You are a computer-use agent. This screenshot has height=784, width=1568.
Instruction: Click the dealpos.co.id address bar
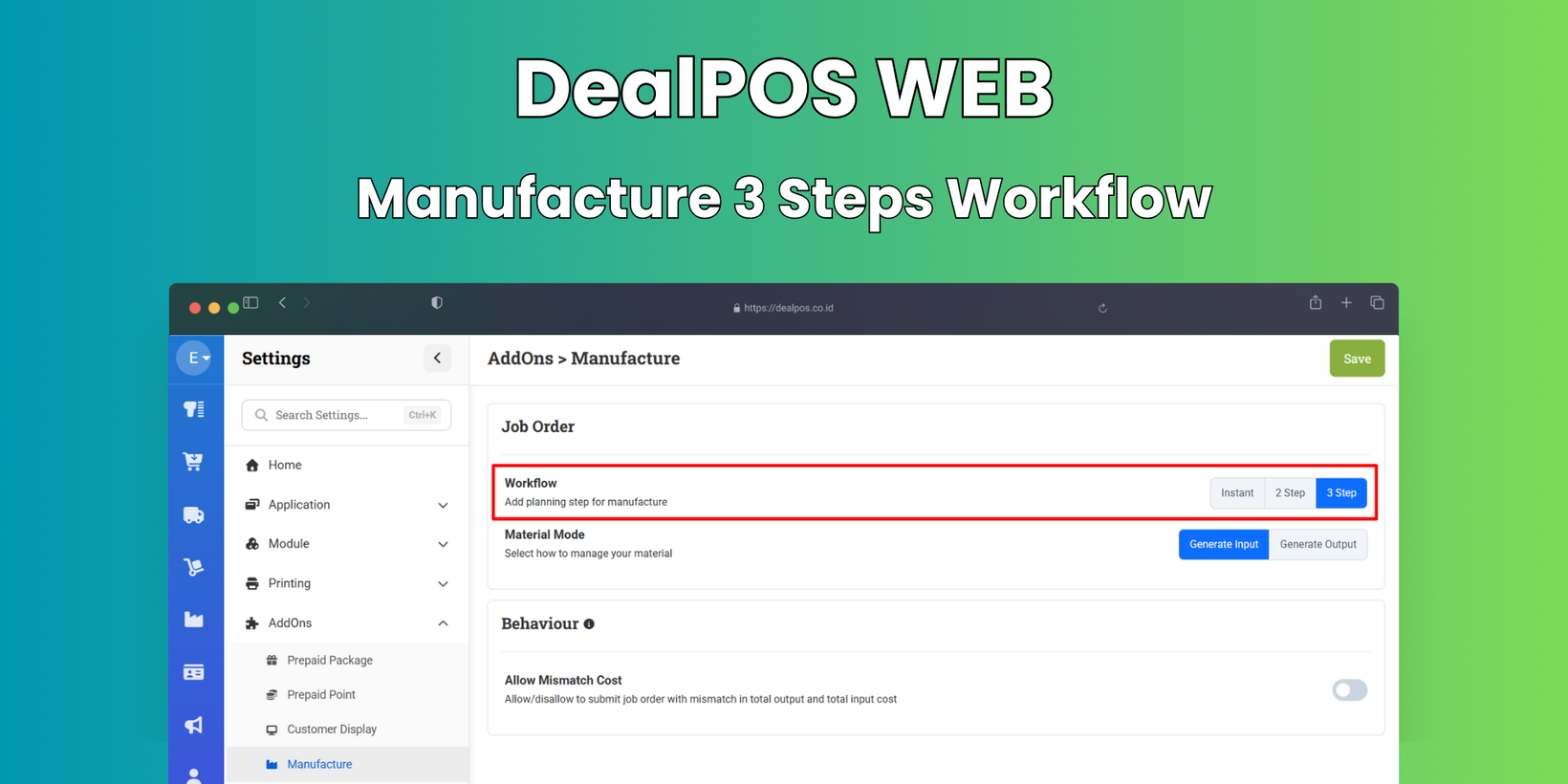(x=783, y=308)
